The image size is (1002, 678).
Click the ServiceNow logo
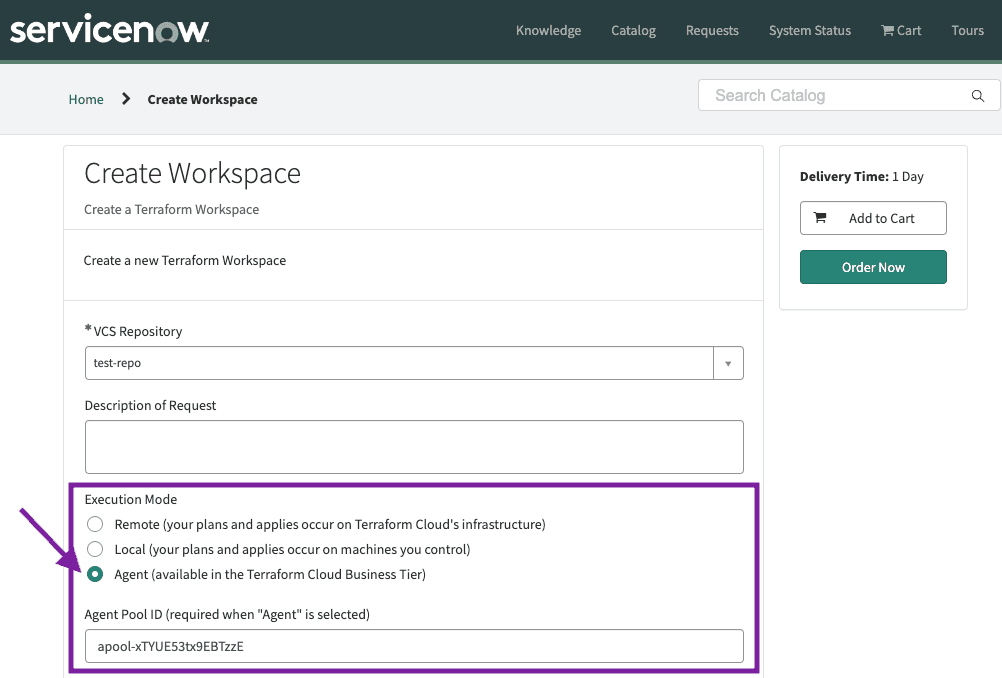point(108,30)
